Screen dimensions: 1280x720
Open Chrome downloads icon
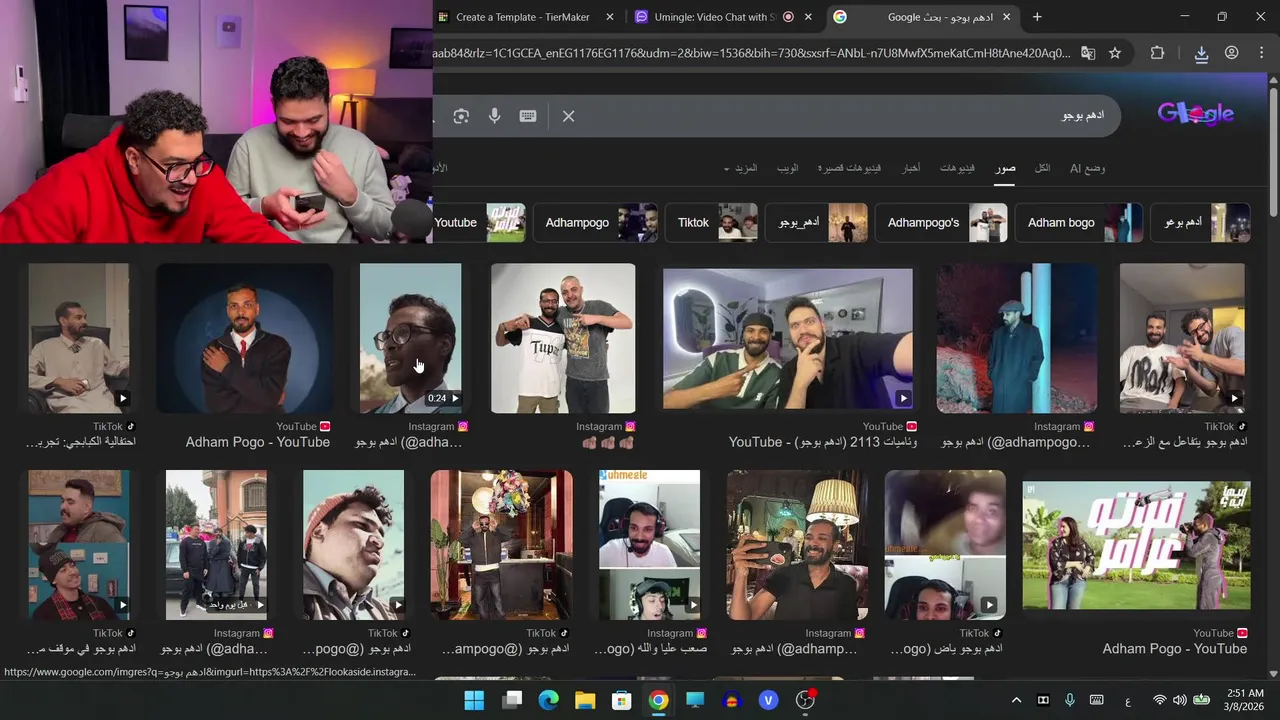(1201, 53)
